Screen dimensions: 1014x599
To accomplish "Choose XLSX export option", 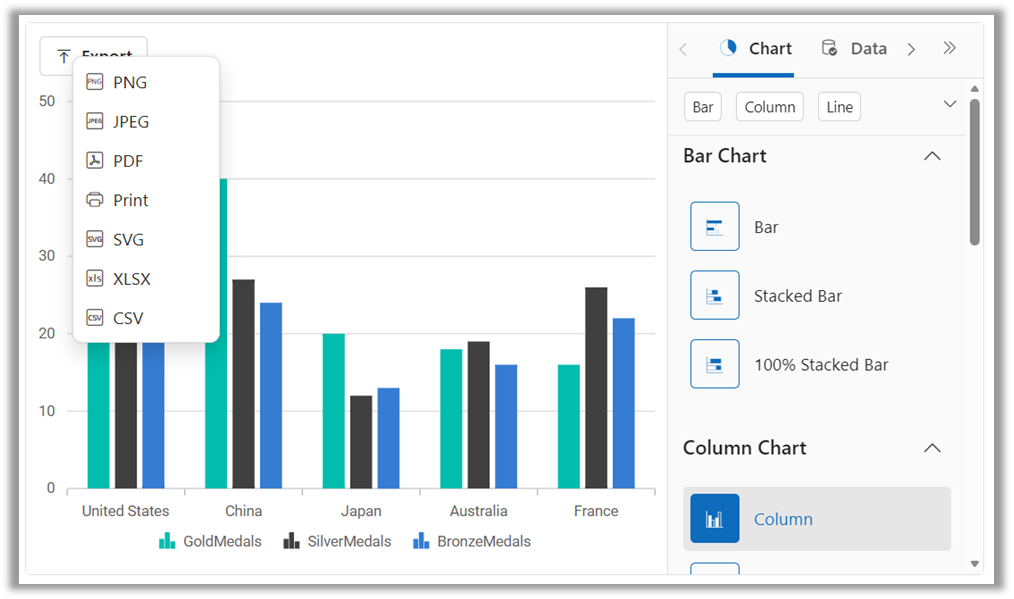I will 146,279.
